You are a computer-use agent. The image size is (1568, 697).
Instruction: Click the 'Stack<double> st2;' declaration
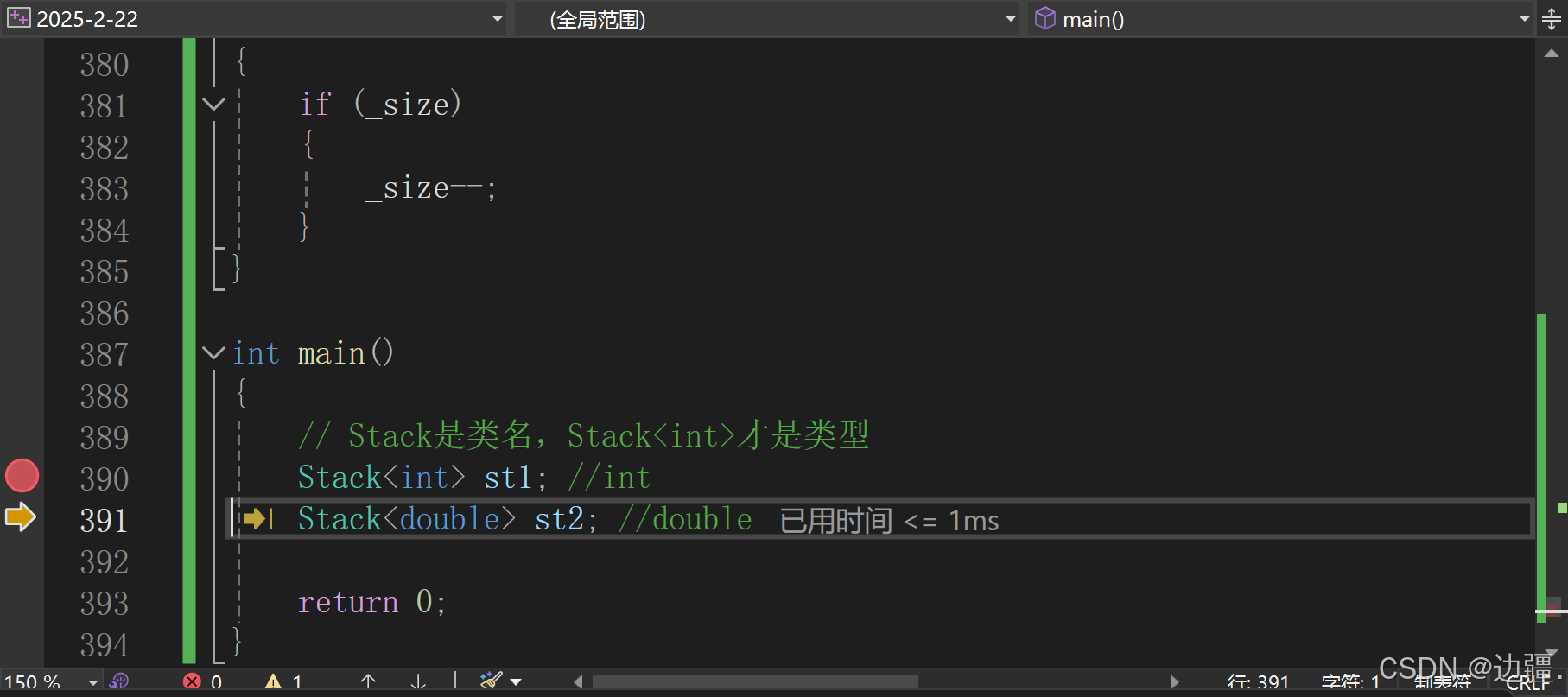click(448, 519)
